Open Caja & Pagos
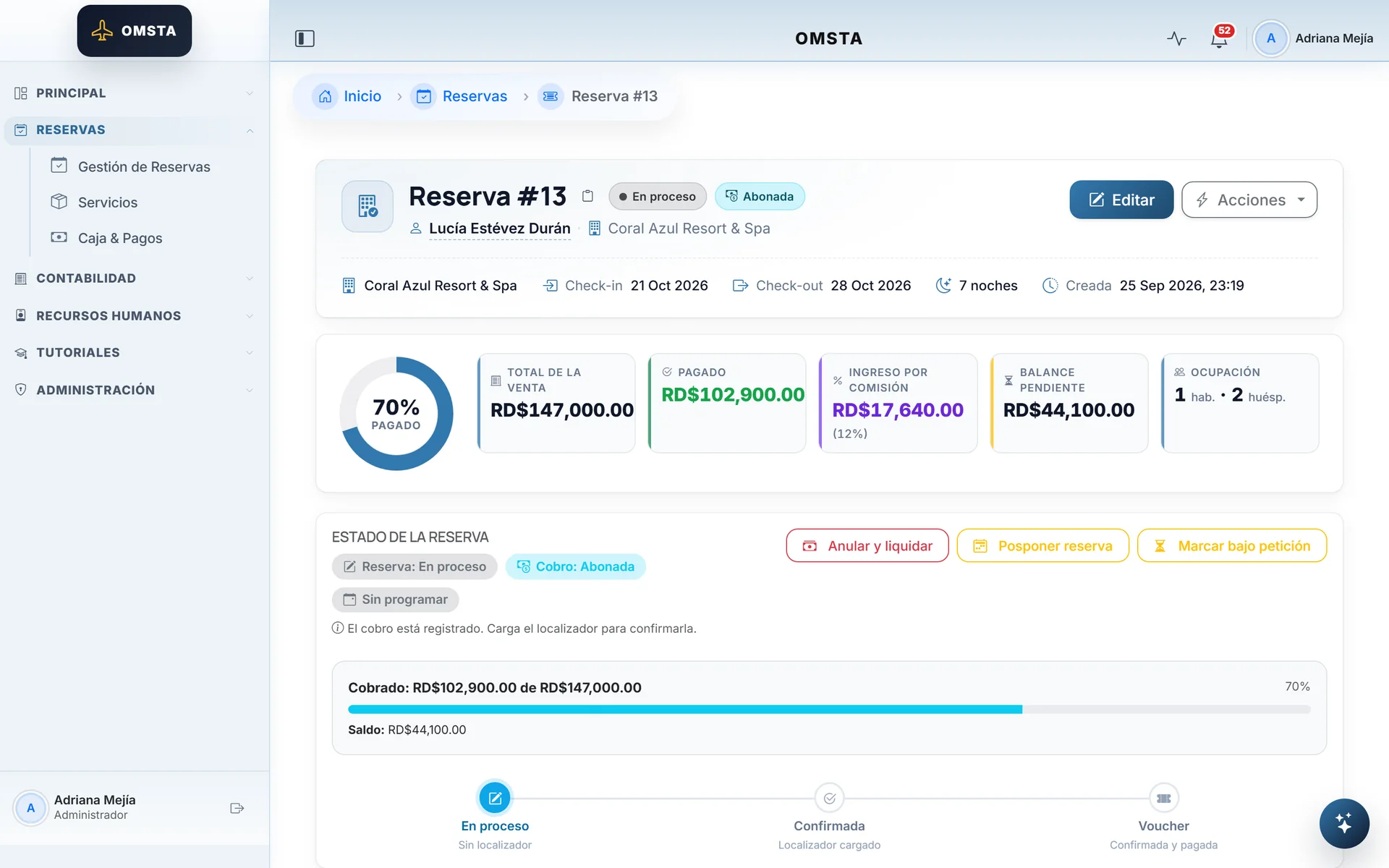Image resolution: width=1389 pixels, height=868 pixels. 120,238
